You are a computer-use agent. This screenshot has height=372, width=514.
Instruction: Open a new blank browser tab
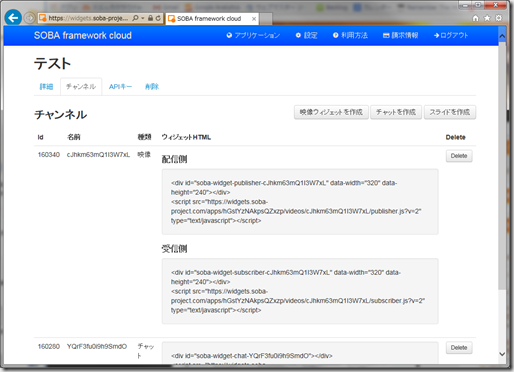[266, 19]
